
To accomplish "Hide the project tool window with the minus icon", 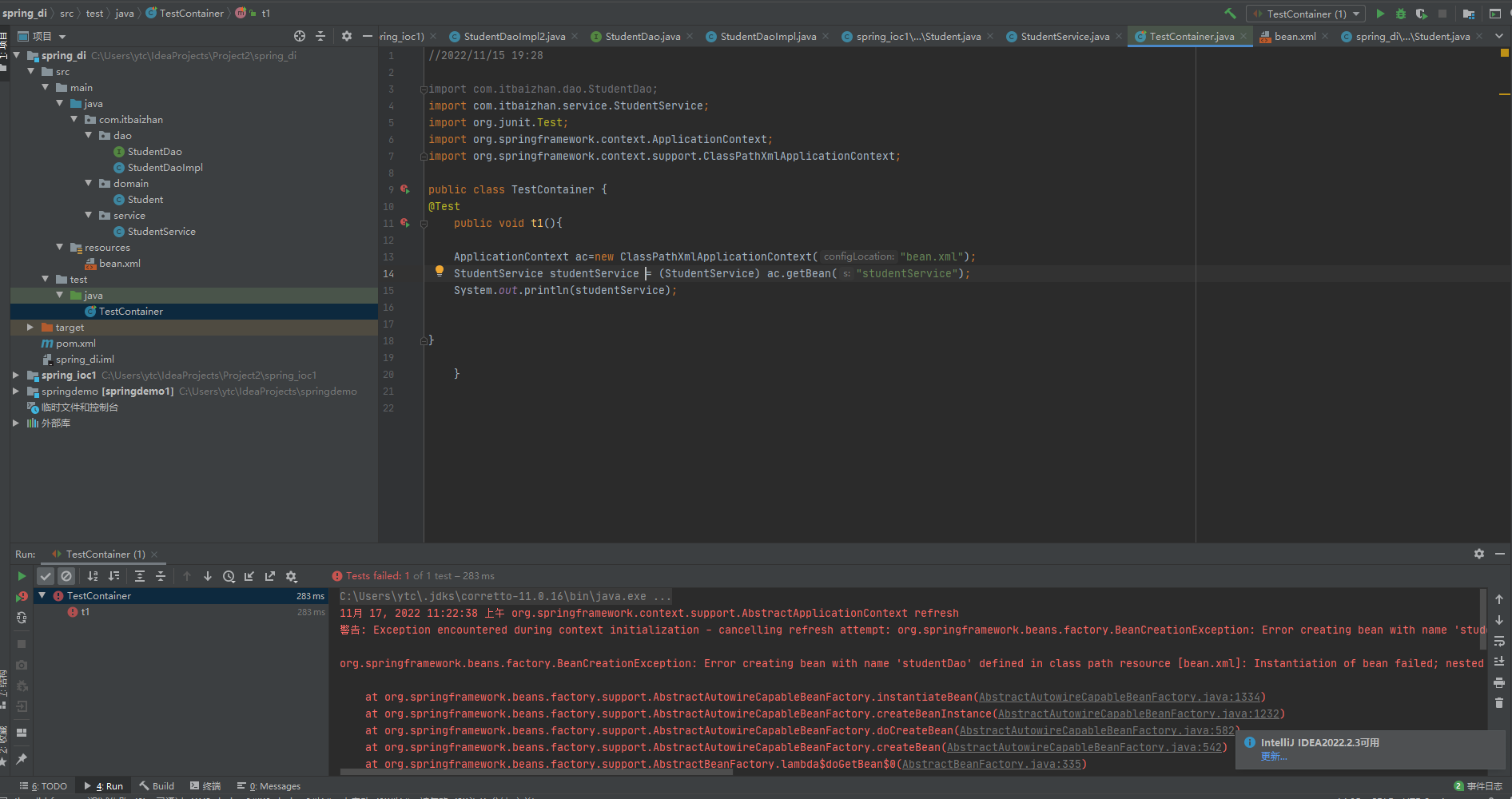I will click(x=367, y=36).
